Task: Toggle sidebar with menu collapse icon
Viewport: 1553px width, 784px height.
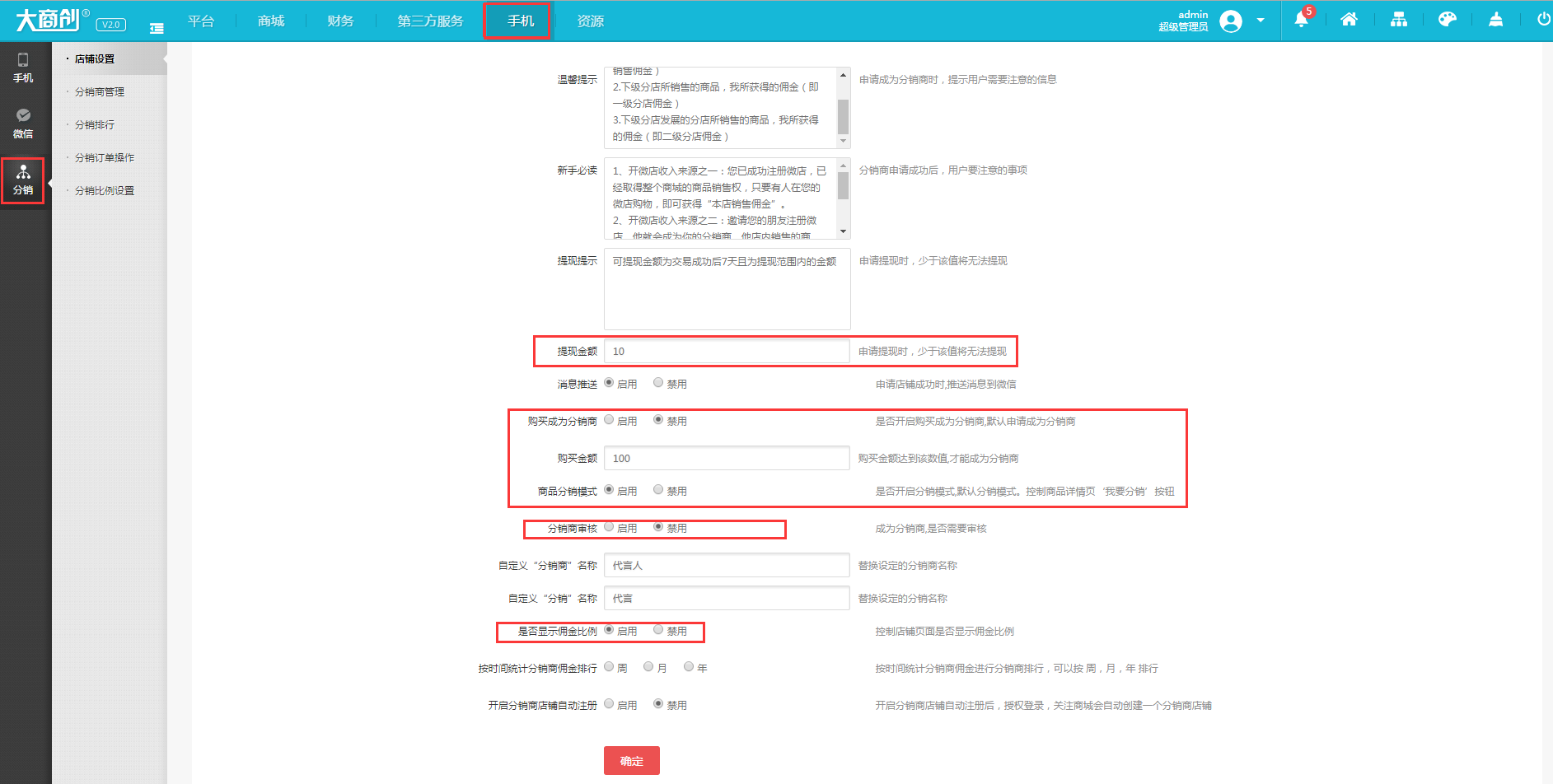Action: (157, 28)
